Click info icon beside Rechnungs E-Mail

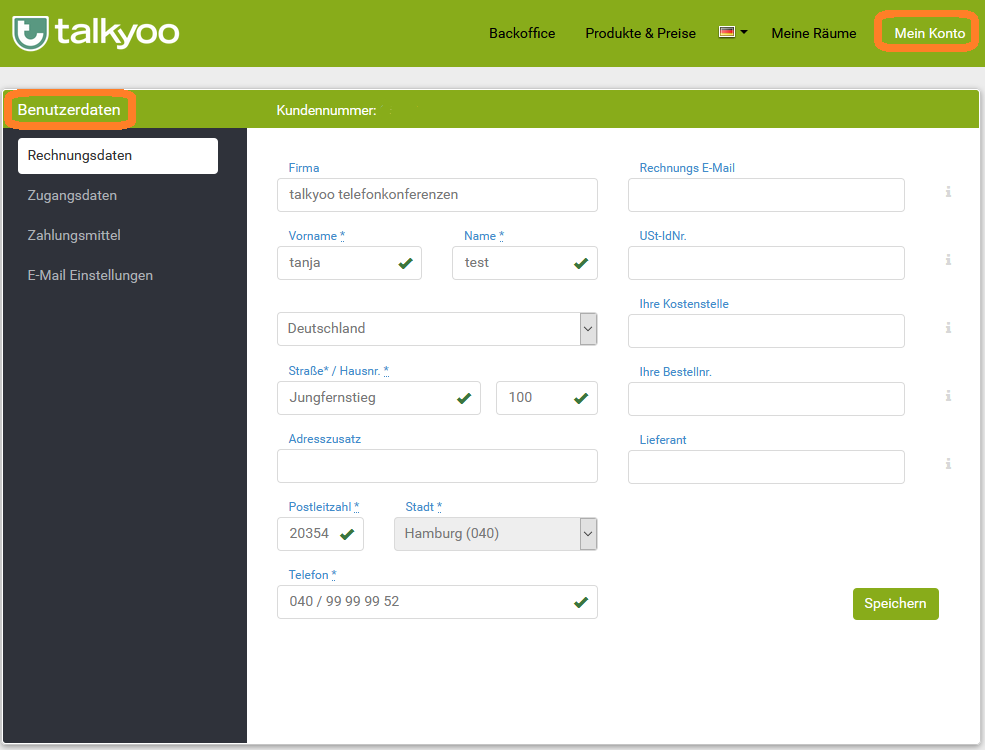click(x=948, y=192)
